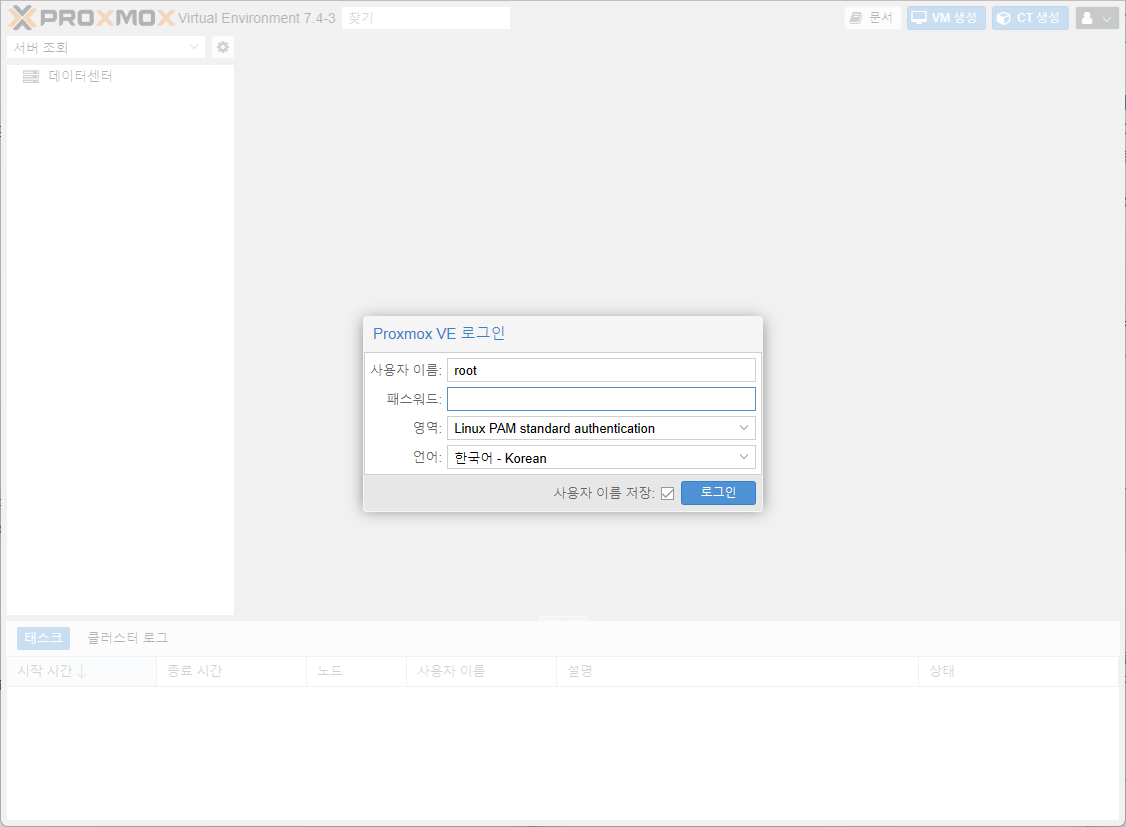Viewport: 1126px width, 827px height.
Task: Click the 사용자 이름 column header
Action: [x=481, y=671]
